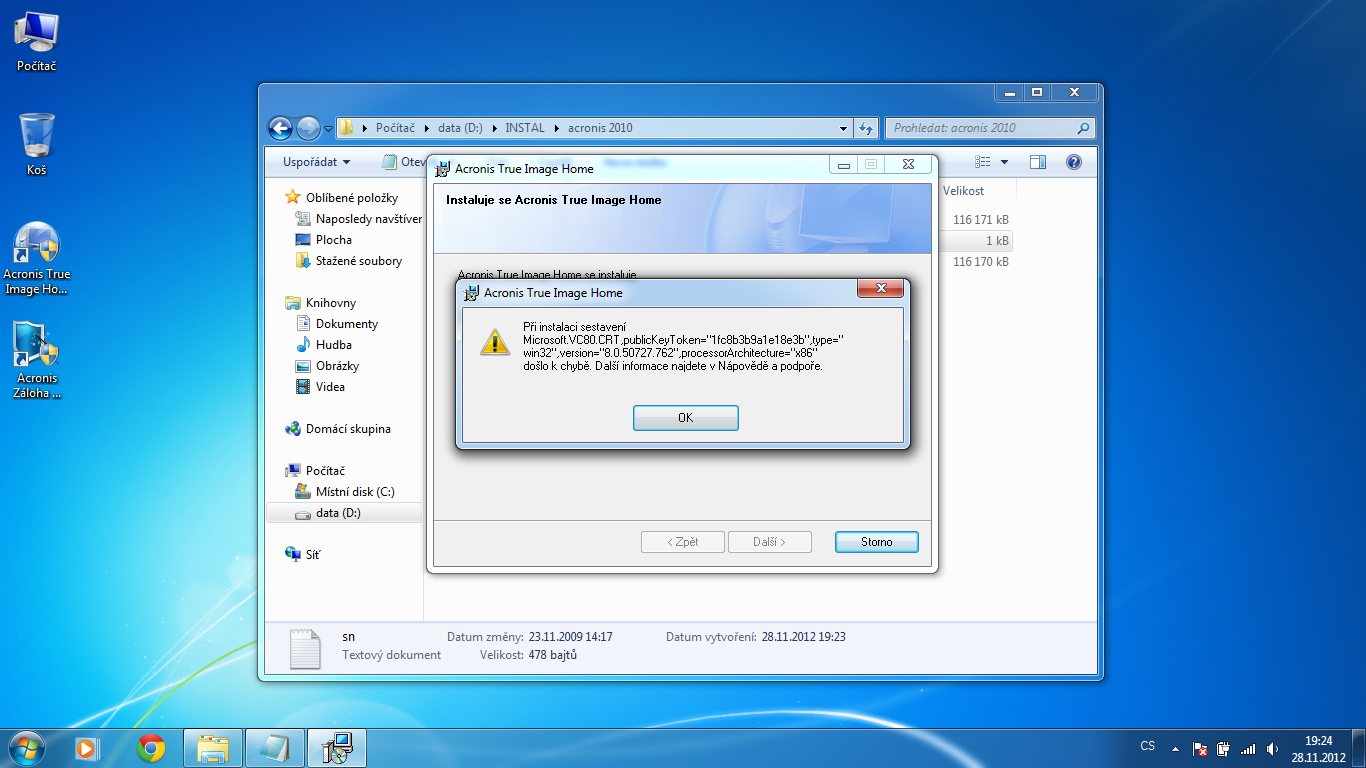
Task: Click data (D:) in the address bar breadcrumb
Action: (x=461, y=128)
